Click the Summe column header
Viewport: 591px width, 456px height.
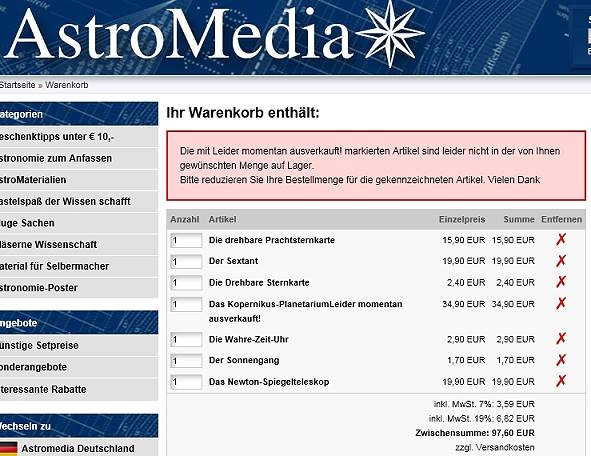[519, 219]
